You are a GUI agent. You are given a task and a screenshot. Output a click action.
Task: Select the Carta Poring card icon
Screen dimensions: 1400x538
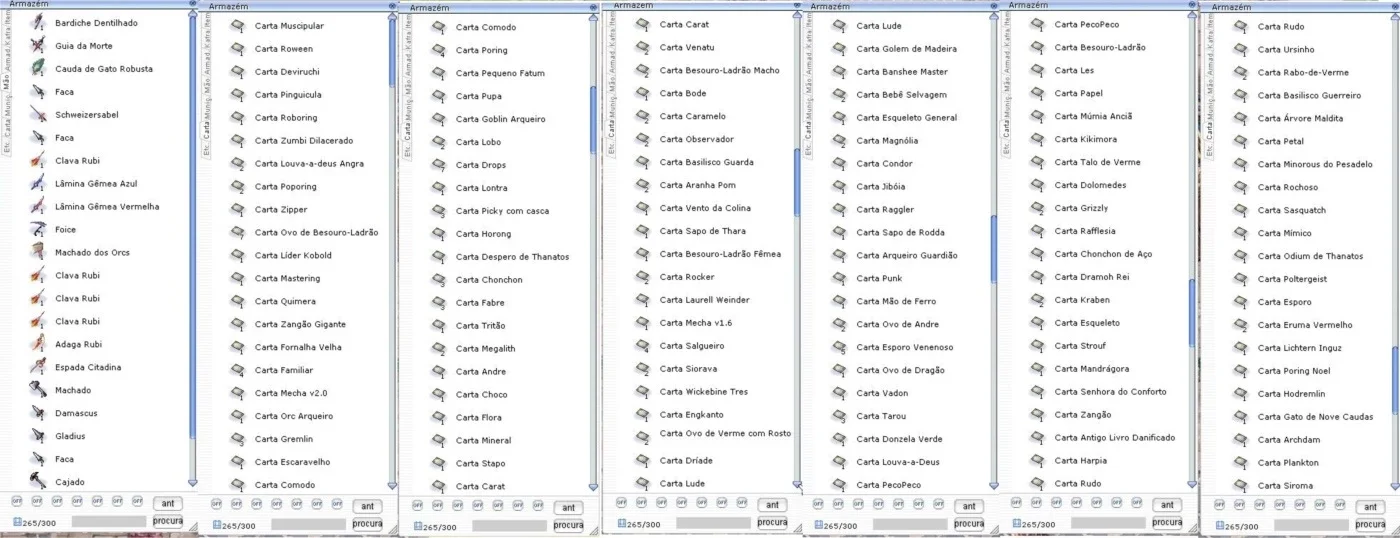point(438,50)
